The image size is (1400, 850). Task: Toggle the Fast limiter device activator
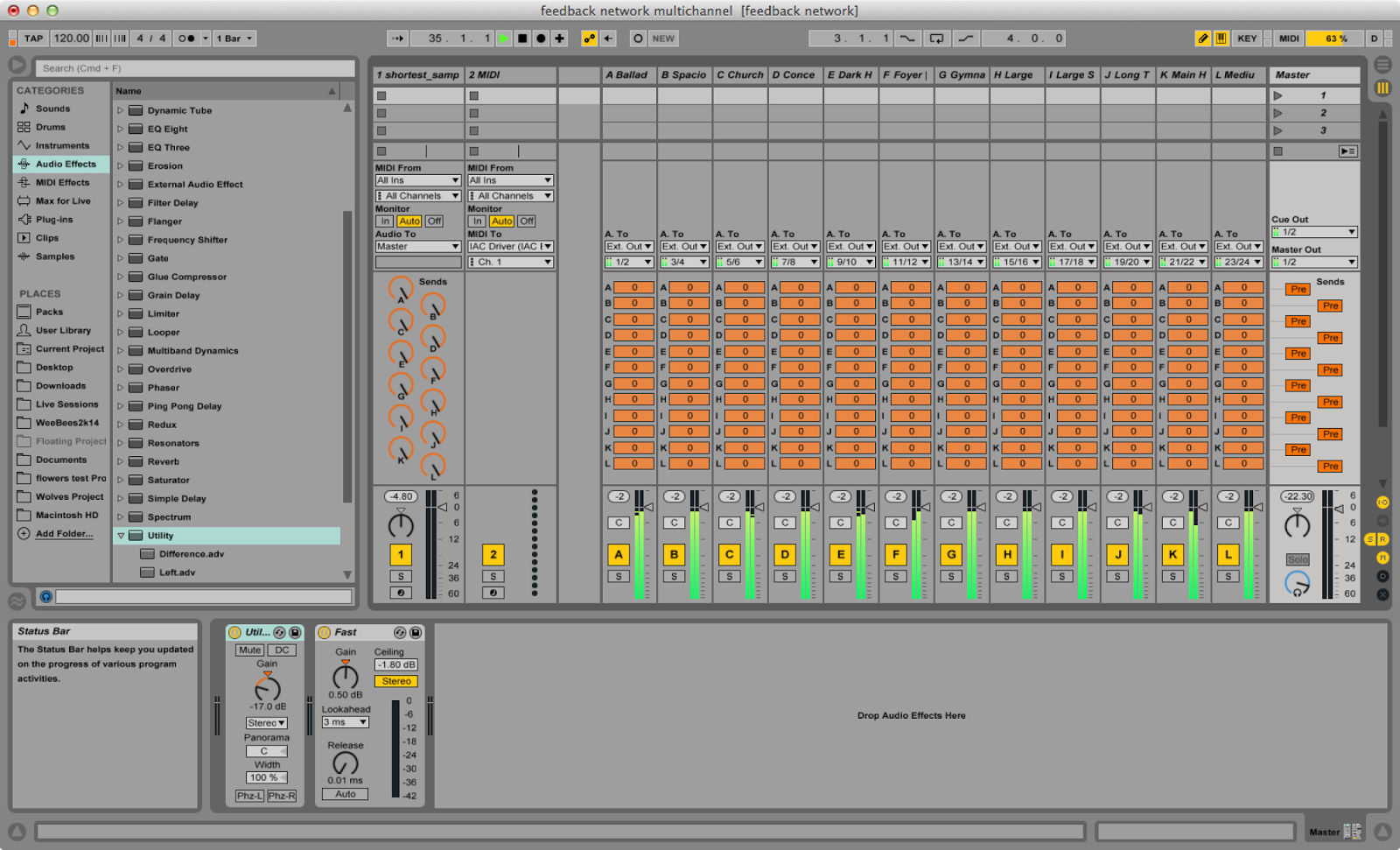[324, 632]
